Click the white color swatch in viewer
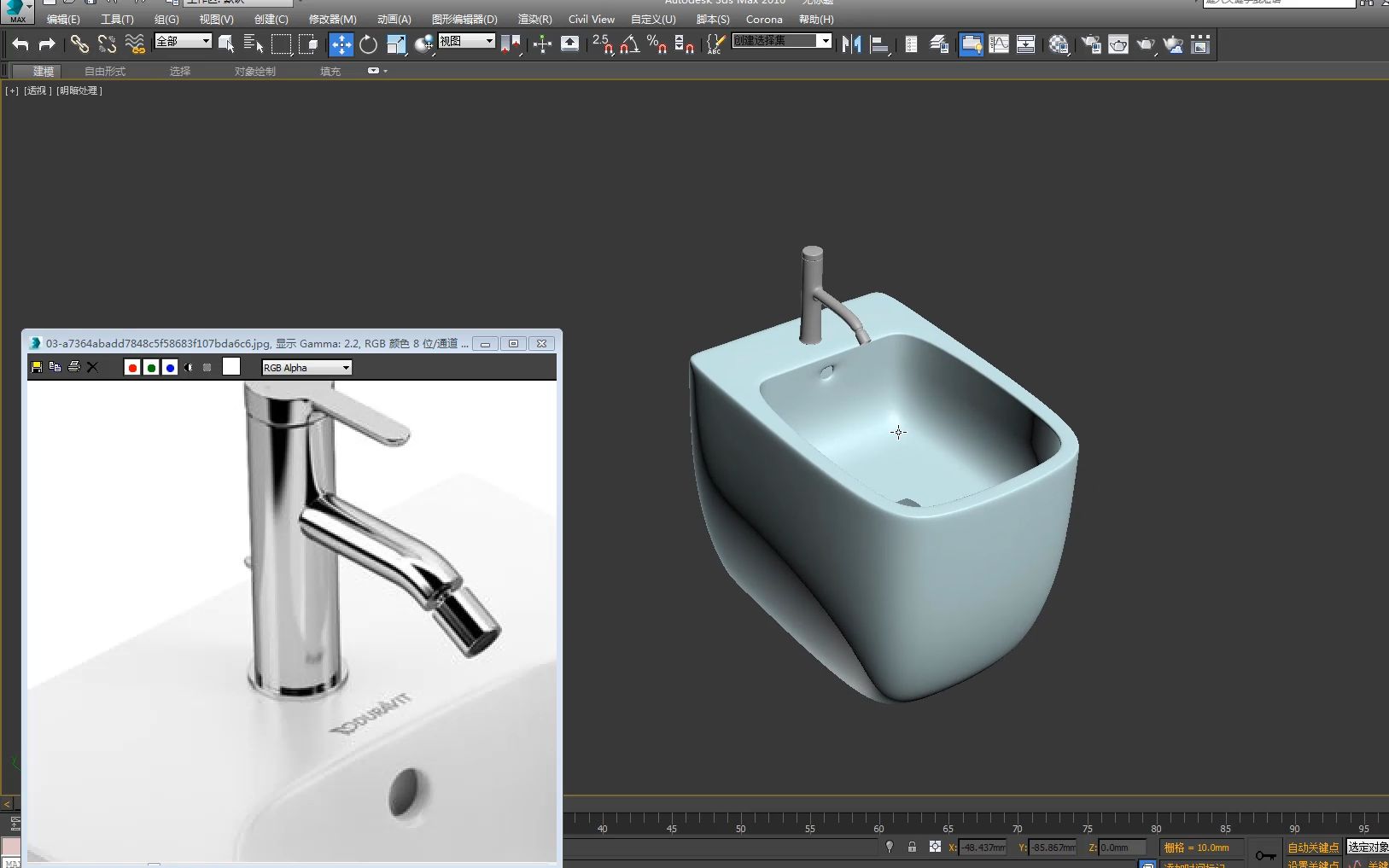The width and height of the screenshot is (1389, 868). [231, 367]
